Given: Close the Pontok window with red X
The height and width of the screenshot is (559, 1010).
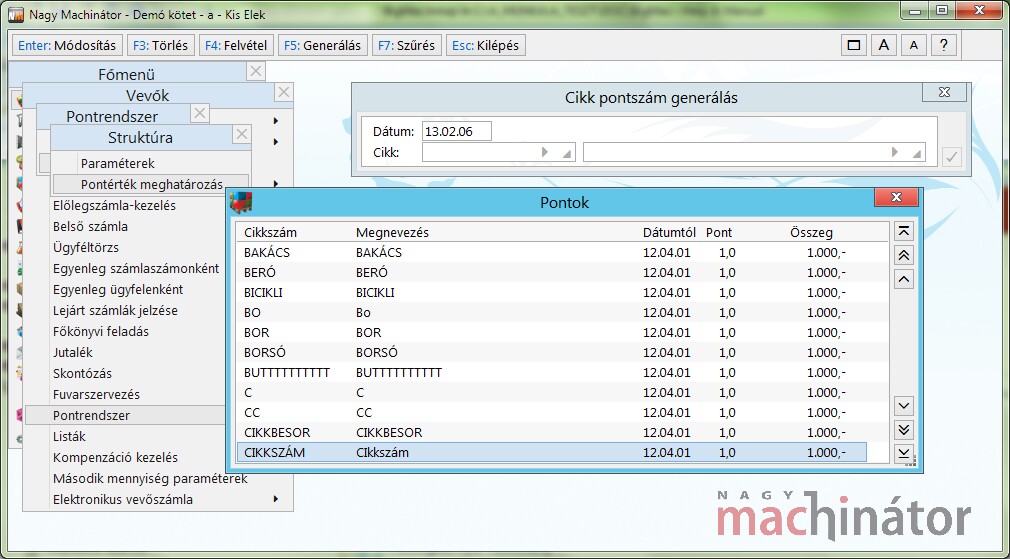Looking at the screenshot, I should (896, 198).
